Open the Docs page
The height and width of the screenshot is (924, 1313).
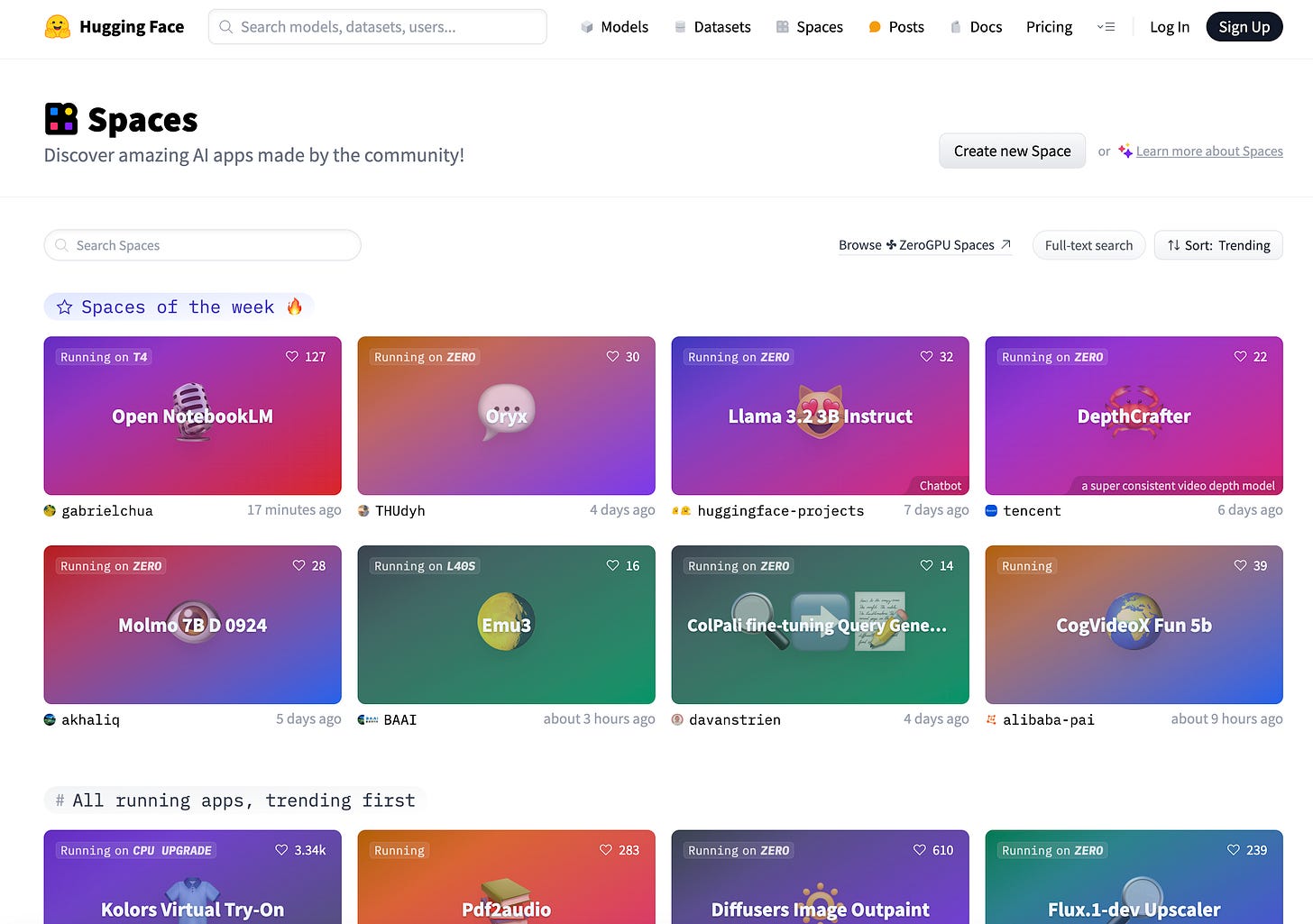coord(977,27)
